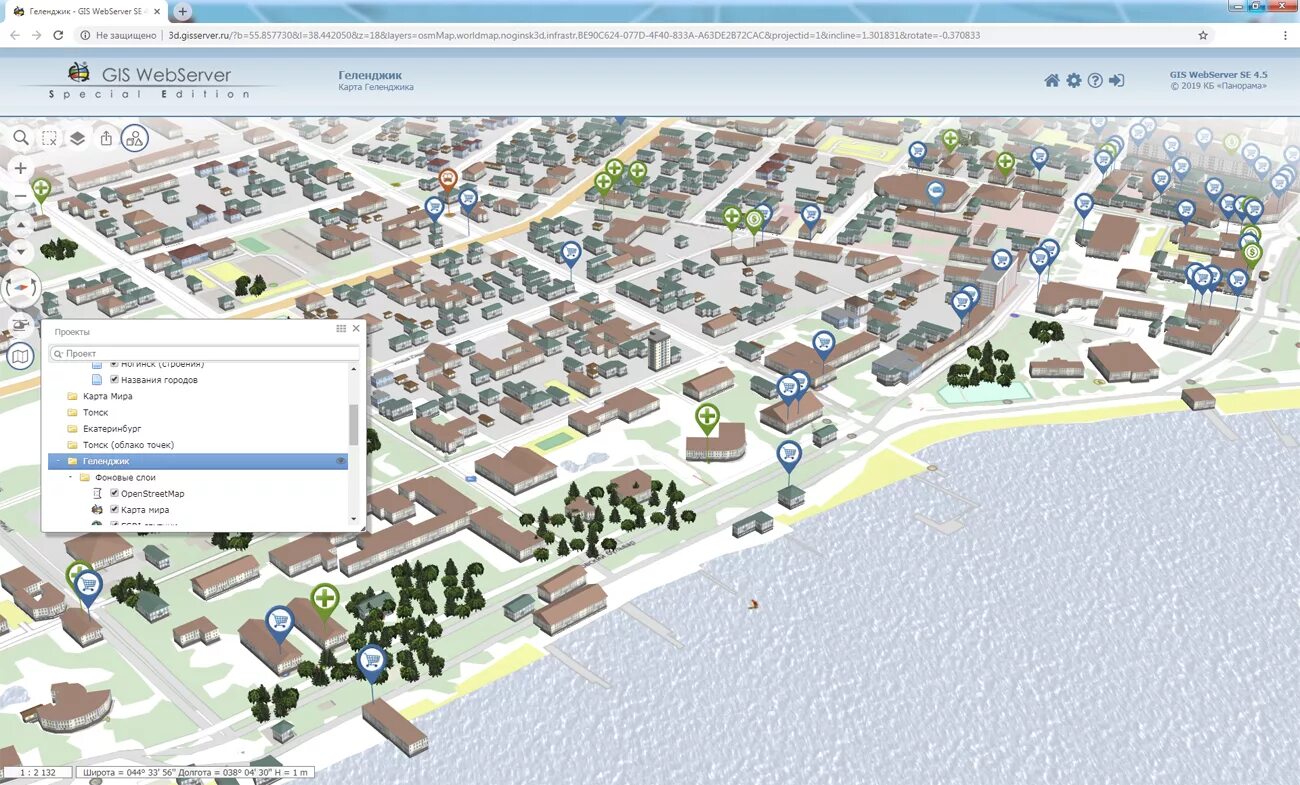Screen dimensions: 1300x785
Task: Go back in browser history
Action: (x=14, y=35)
